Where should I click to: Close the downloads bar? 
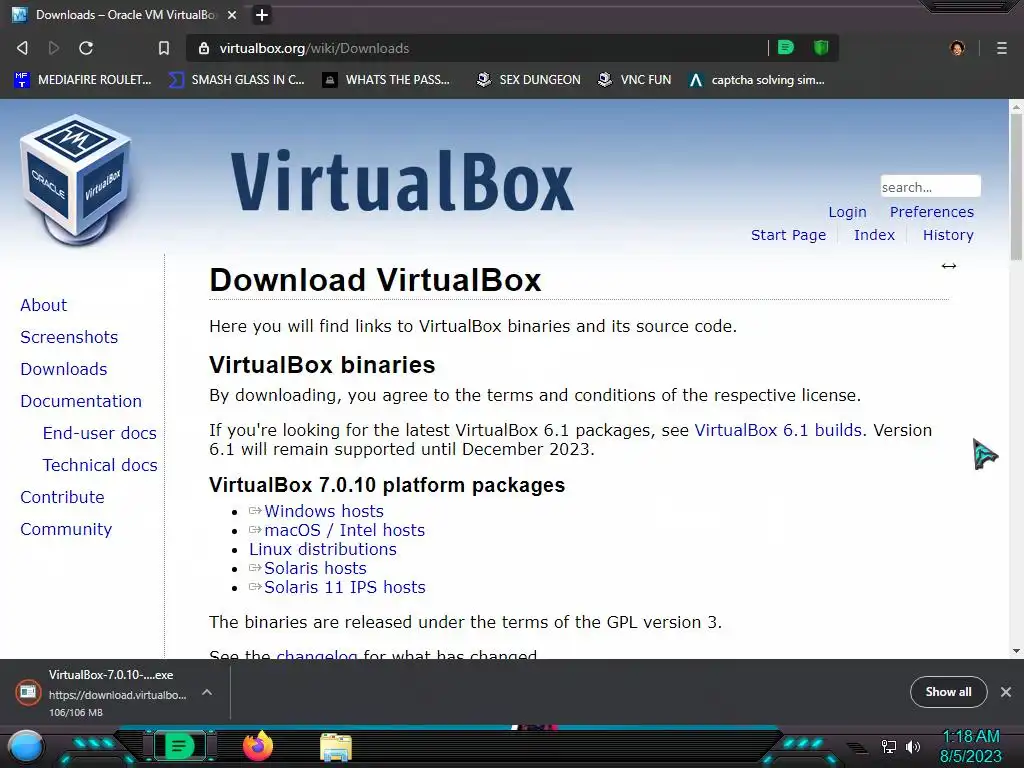pyautogui.click(x=1006, y=692)
